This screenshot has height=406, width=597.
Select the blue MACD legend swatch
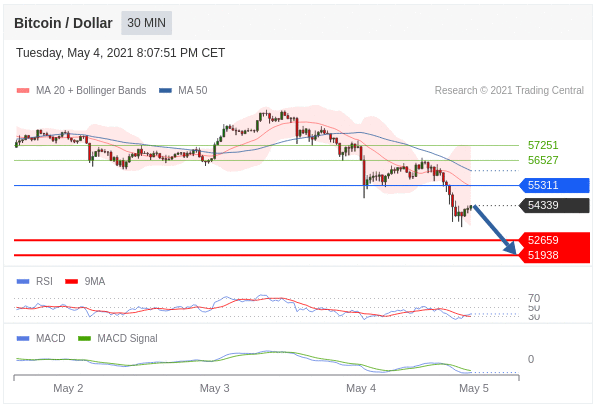(x=23, y=339)
